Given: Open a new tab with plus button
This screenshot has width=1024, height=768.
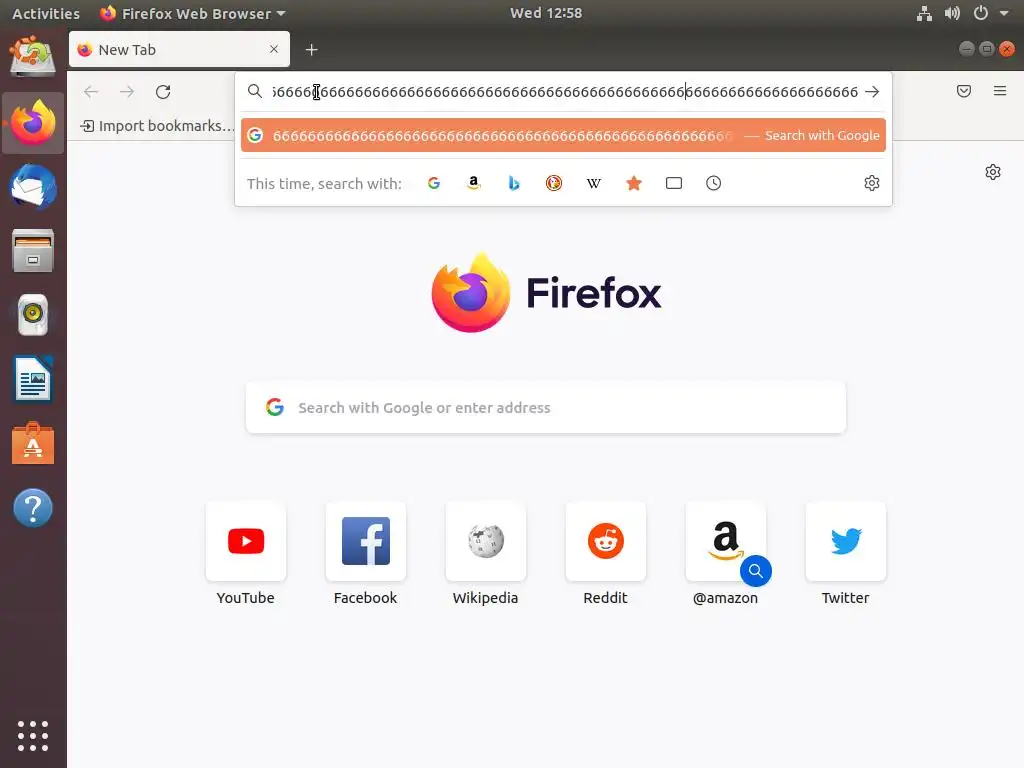Looking at the screenshot, I should point(312,50).
